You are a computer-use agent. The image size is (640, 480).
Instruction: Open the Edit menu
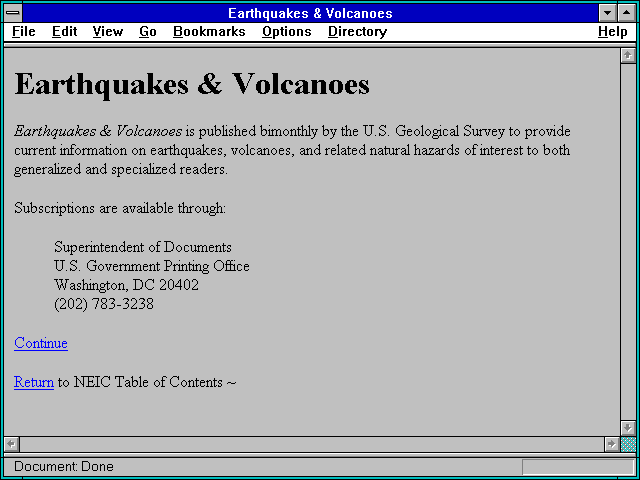[64, 32]
